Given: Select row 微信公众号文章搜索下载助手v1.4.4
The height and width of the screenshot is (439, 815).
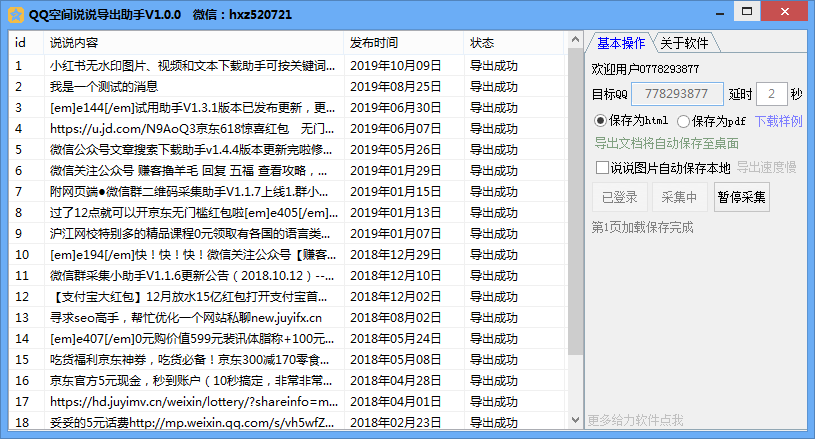Looking at the screenshot, I should (x=286, y=150).
